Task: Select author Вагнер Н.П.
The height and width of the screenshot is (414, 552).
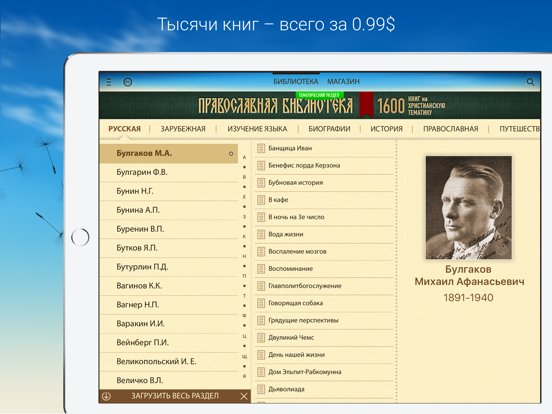Action: [x=169, y=305]
